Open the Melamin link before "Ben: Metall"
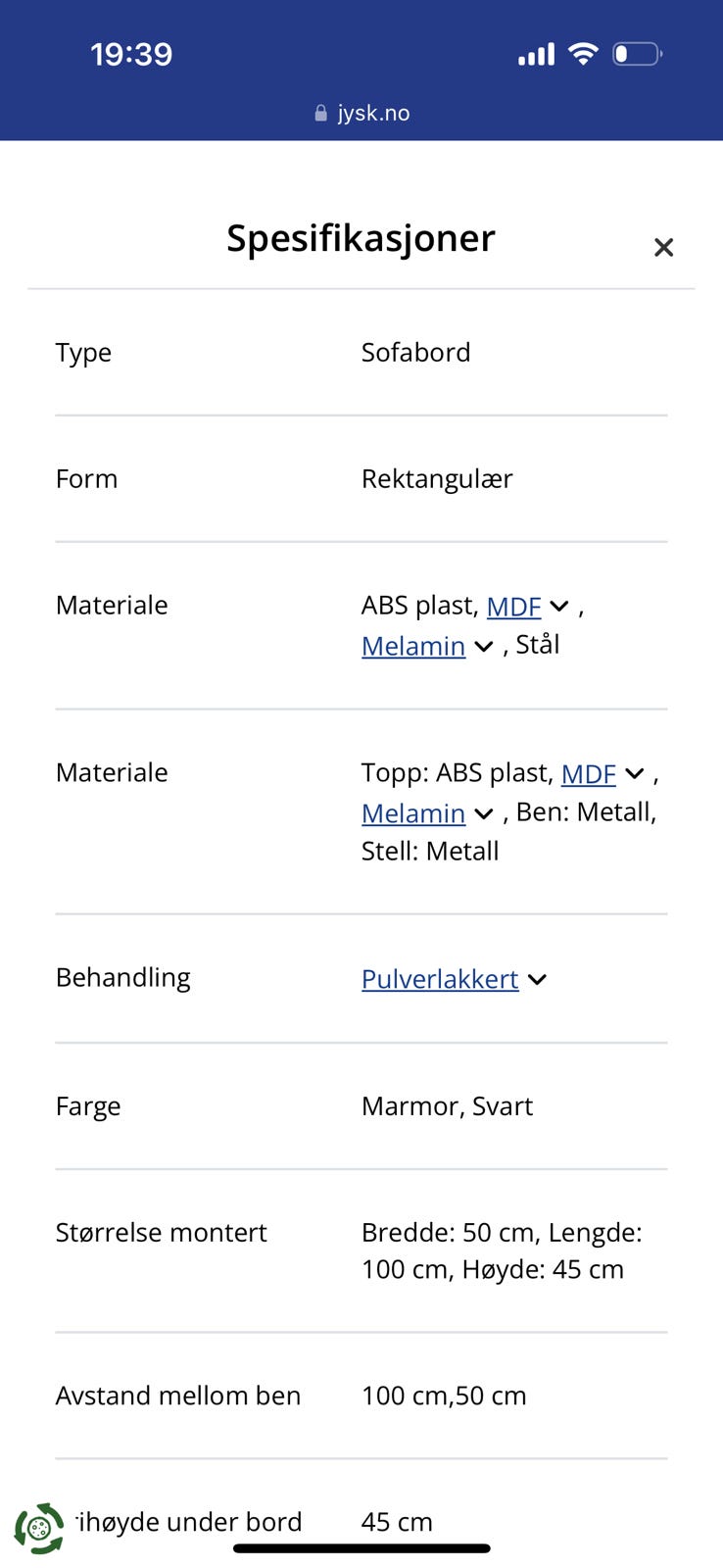The height and width of the screenshot is (1568, 723). click(x=412, y=813)
